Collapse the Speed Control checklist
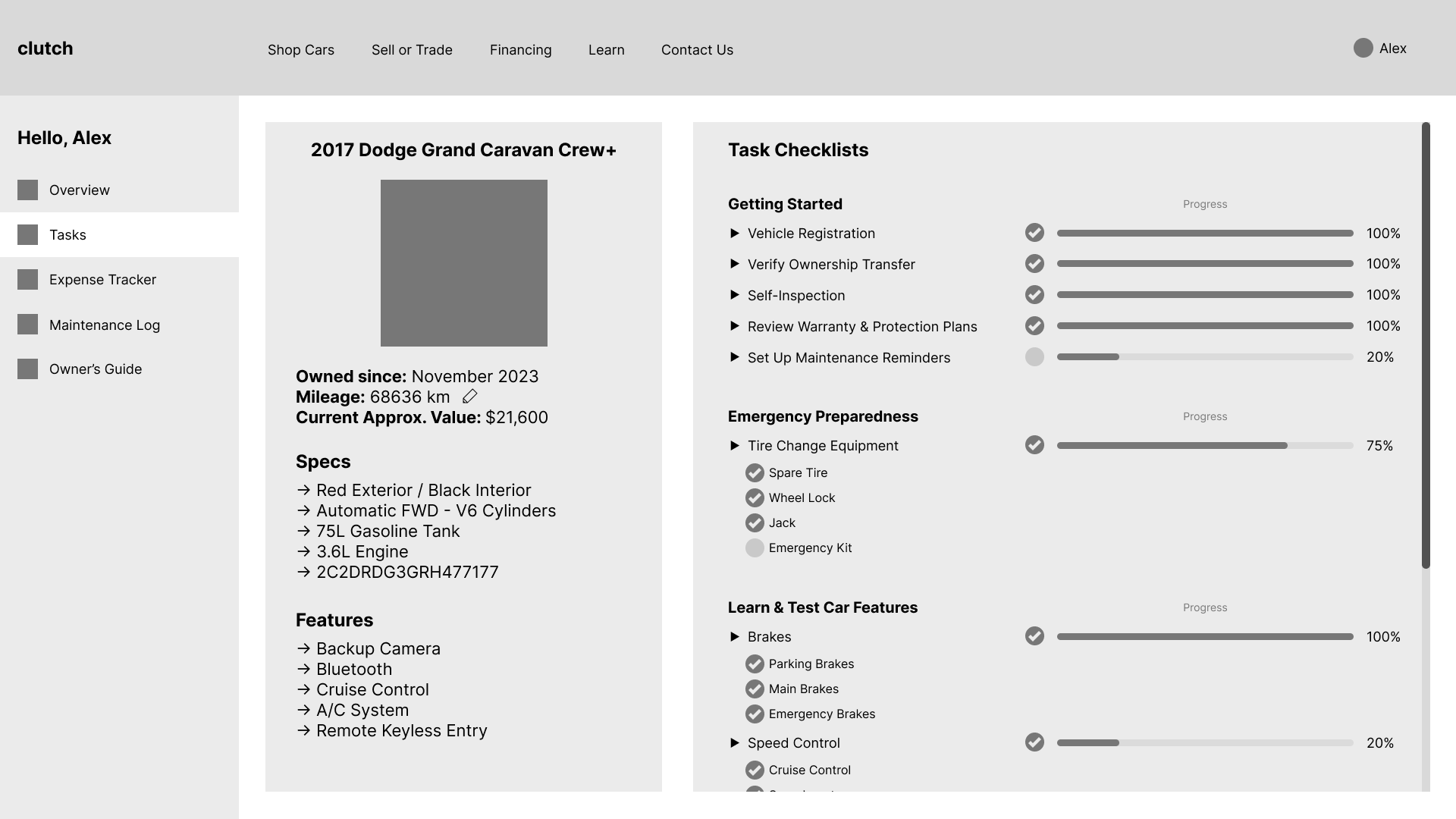Image resolution: width=1456 pixels, height=819 pixels. 734,743
